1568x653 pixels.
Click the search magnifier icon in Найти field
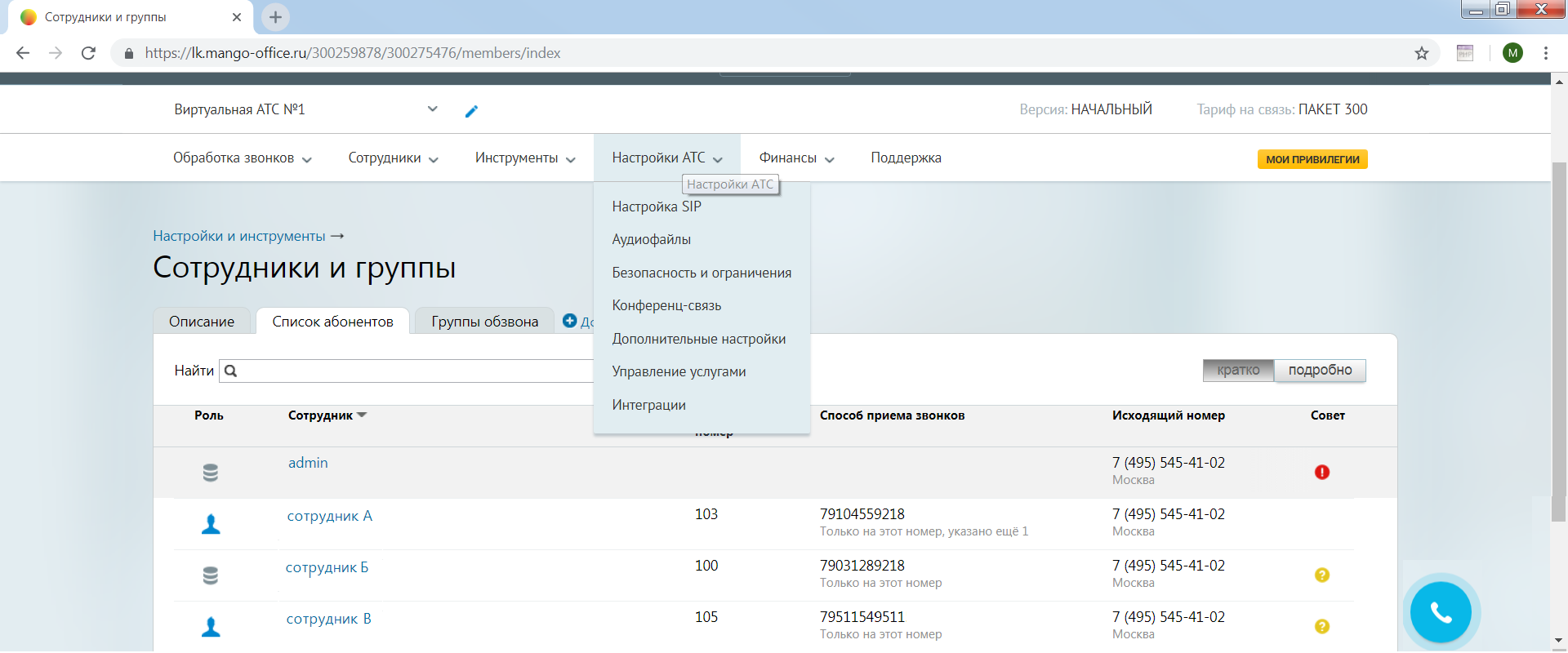231,371
